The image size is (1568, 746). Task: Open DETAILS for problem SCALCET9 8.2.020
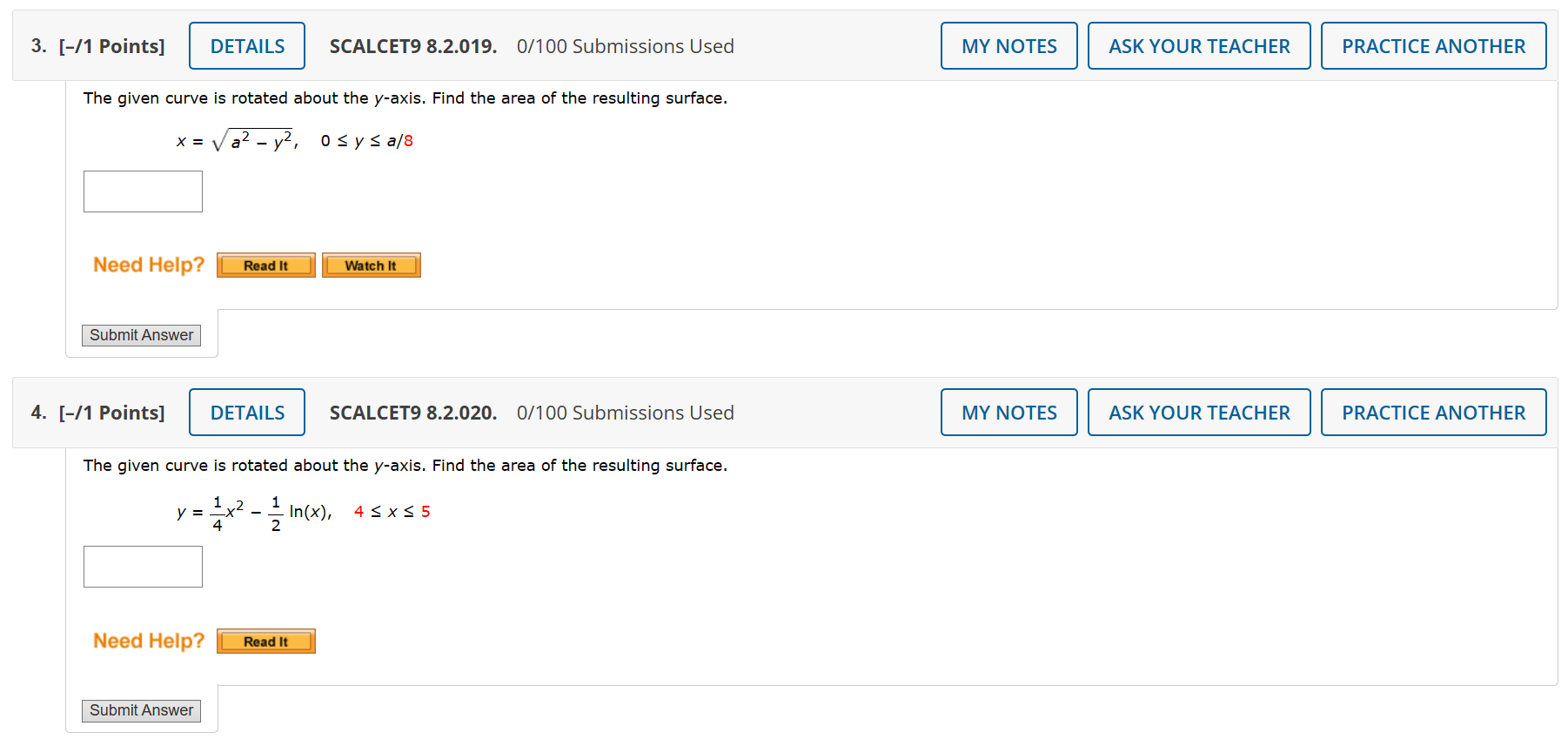[246, 412]
